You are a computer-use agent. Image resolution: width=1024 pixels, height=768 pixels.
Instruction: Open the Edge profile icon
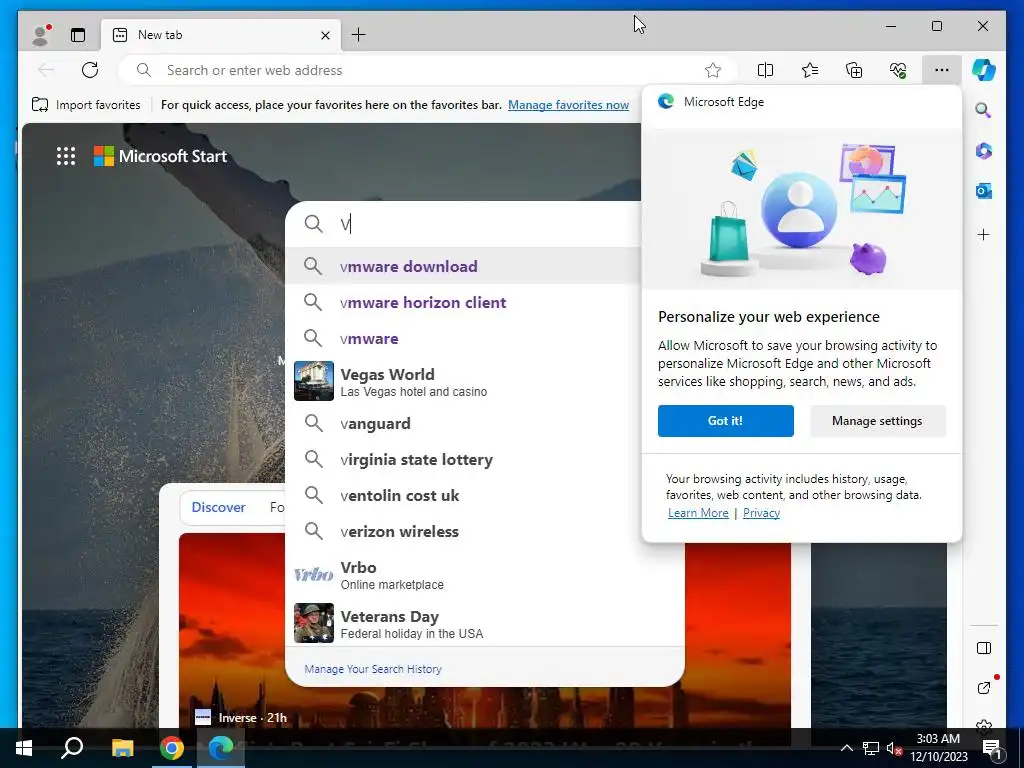[x=41, y=35]
